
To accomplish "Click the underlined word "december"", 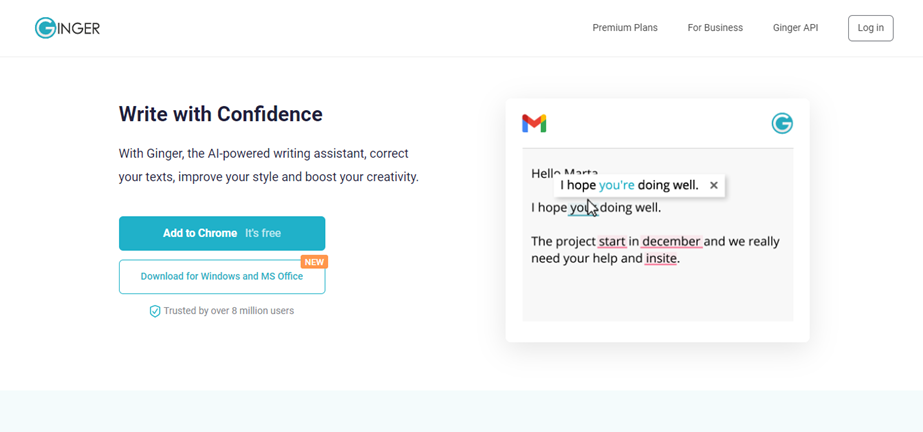I will pyautogui.click(x=671, y=241).
